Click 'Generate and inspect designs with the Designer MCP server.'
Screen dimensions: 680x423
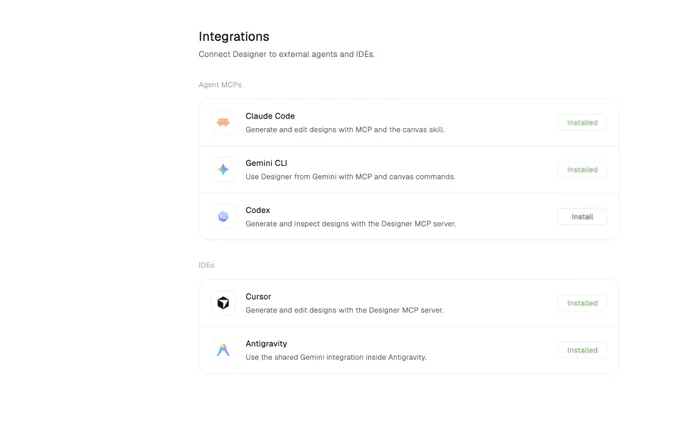coord(351,224)
